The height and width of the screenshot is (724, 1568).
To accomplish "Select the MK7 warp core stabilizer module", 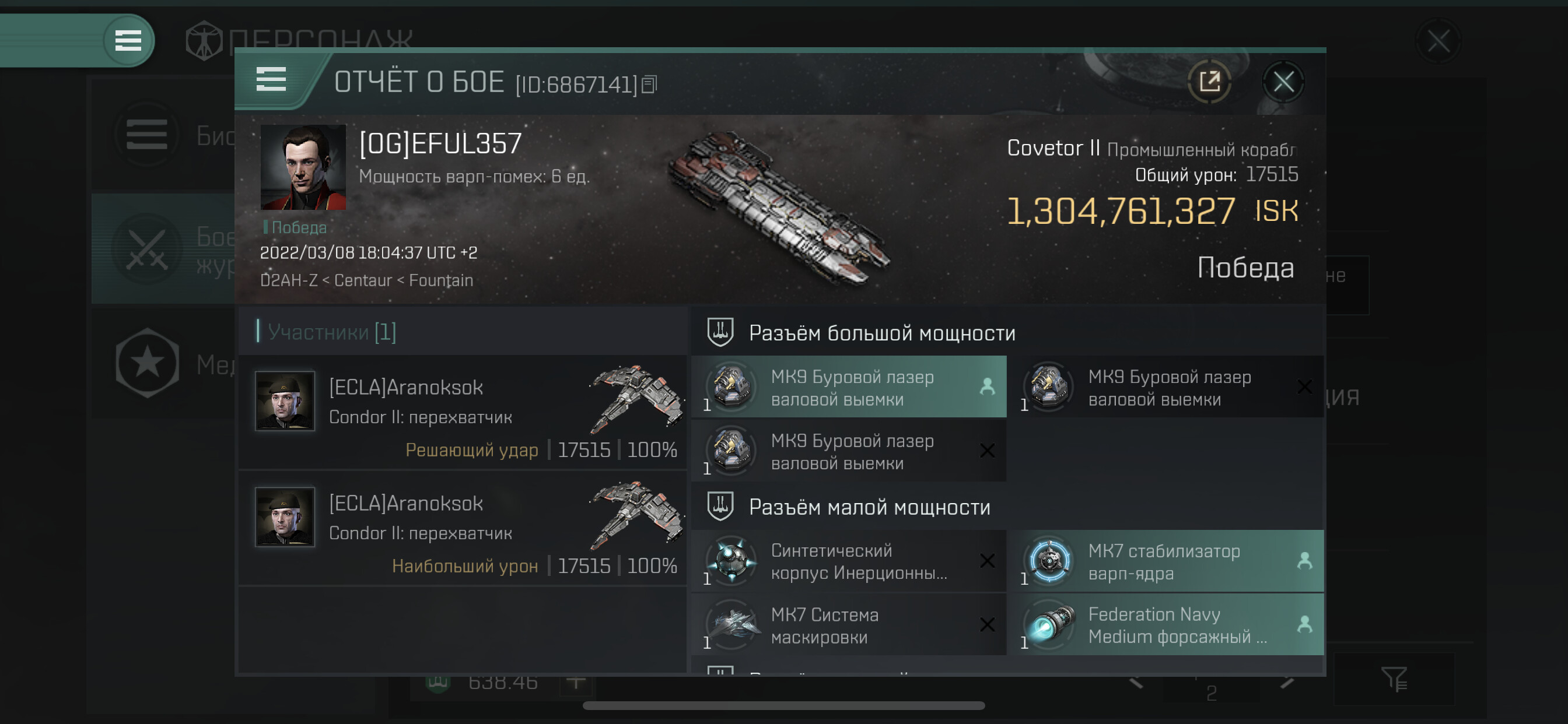I will (1165, 561).
